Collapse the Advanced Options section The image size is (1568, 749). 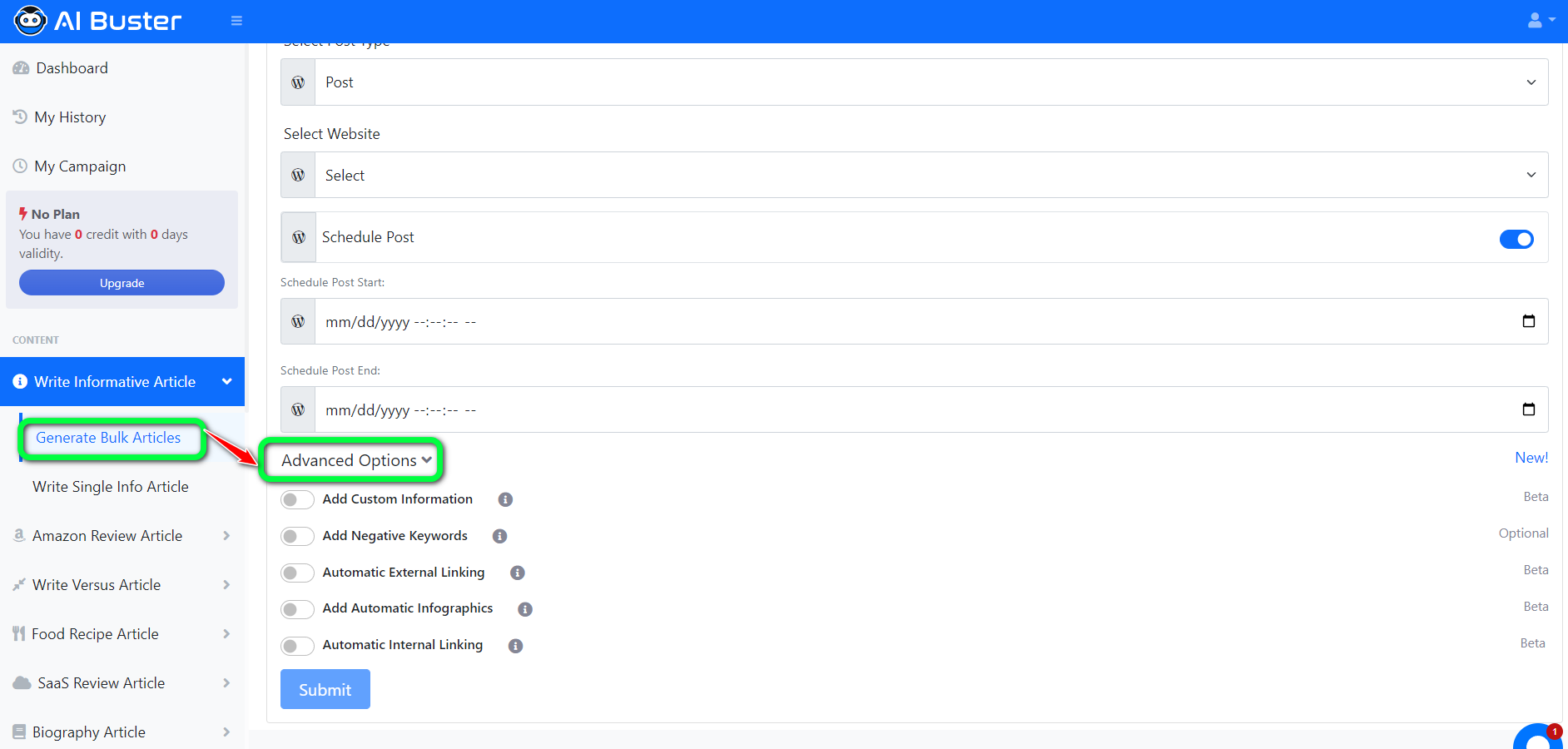pos(356,460)
